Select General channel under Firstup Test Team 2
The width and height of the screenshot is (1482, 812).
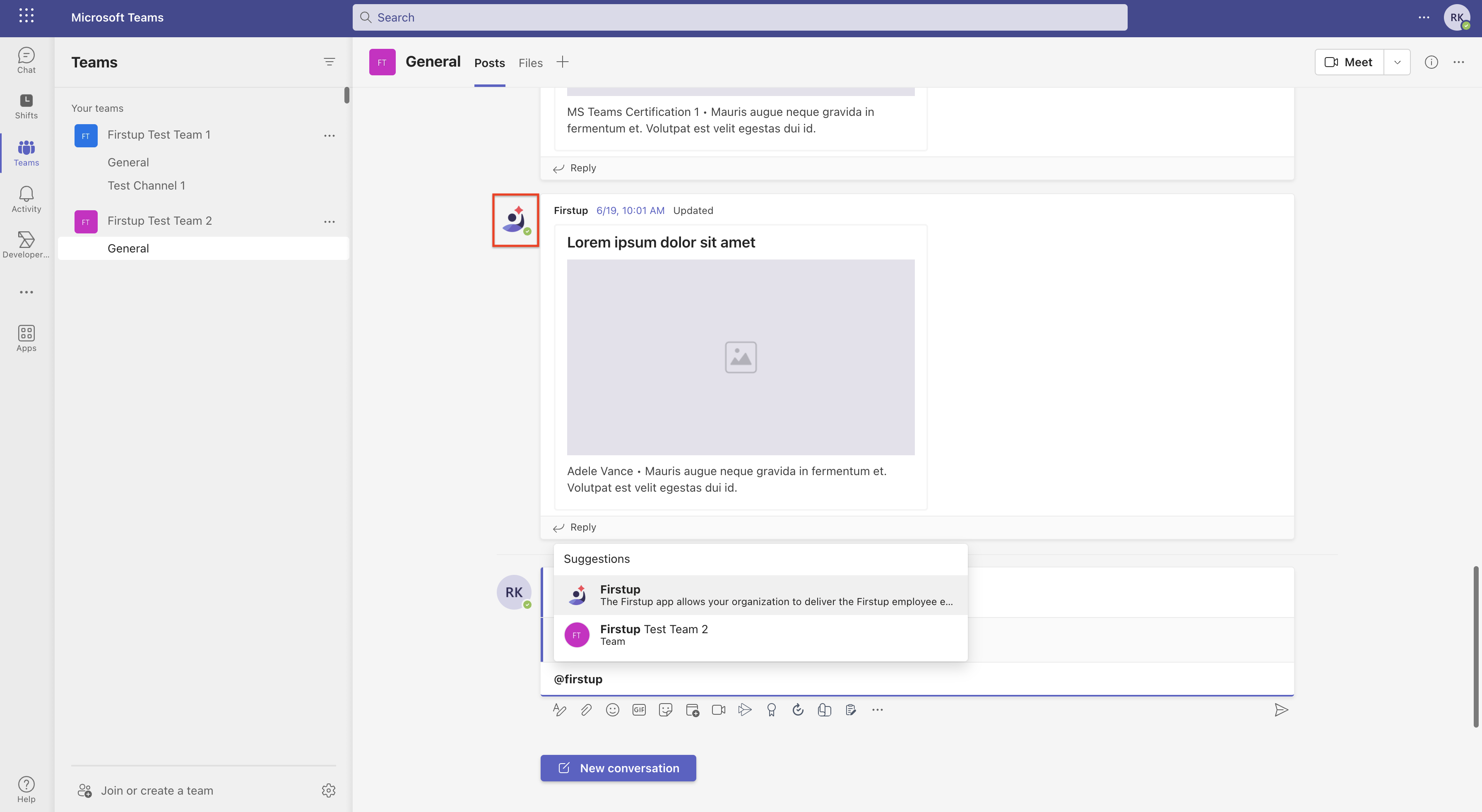tap(204, 248)
